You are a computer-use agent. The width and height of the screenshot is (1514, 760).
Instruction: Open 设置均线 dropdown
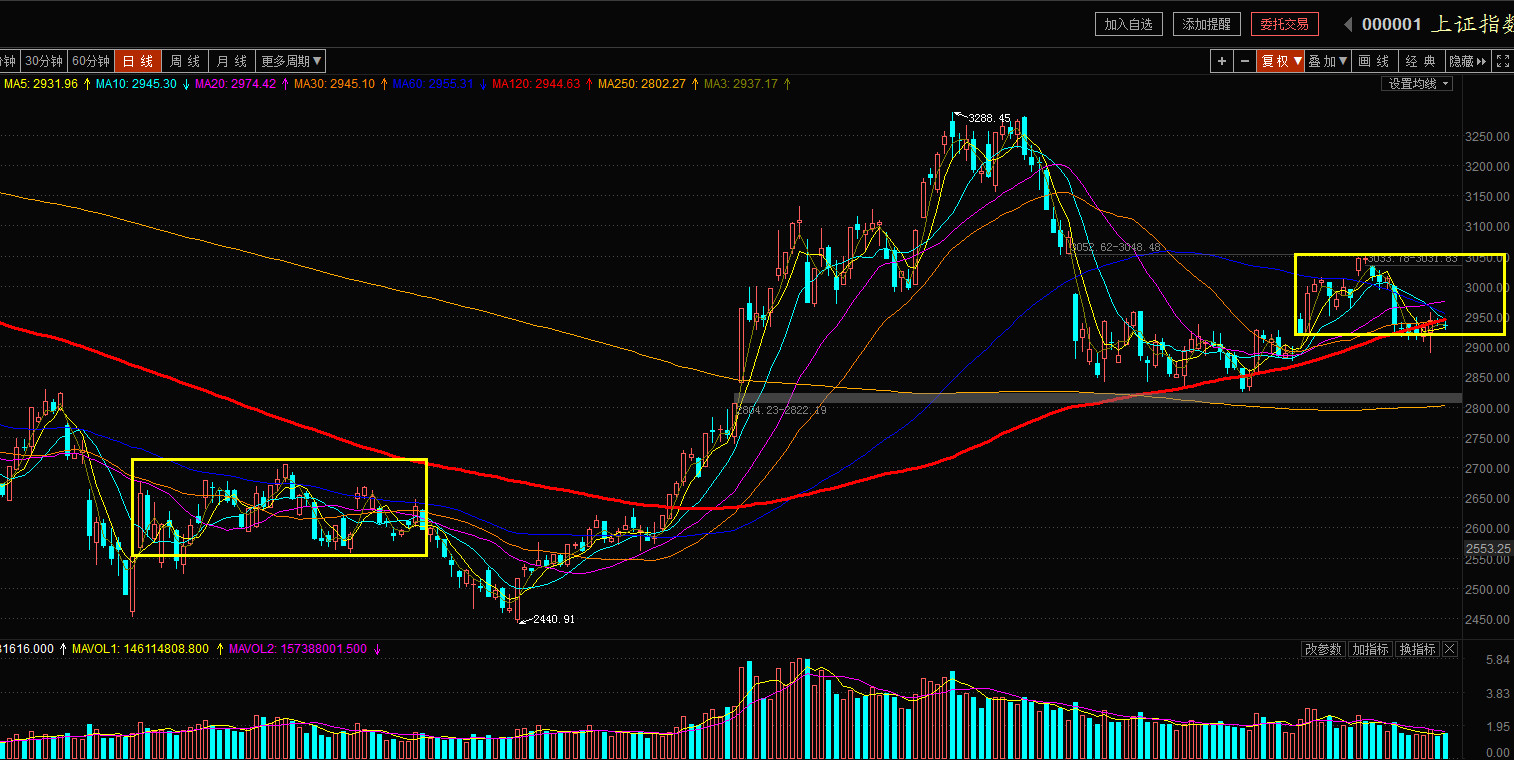coord(1419,84)
